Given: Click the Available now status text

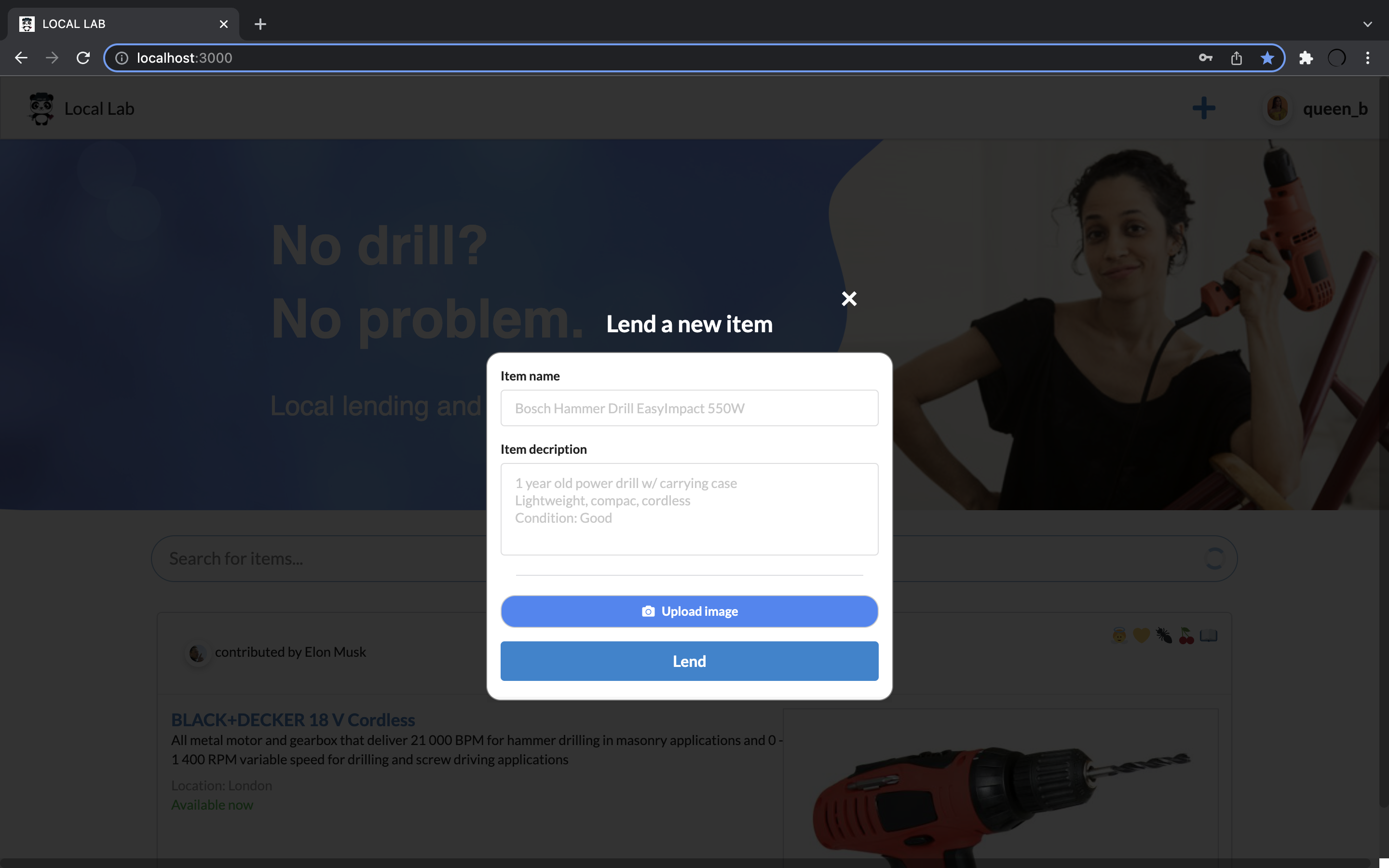Looking at the screenshot, I should [212, 805].
